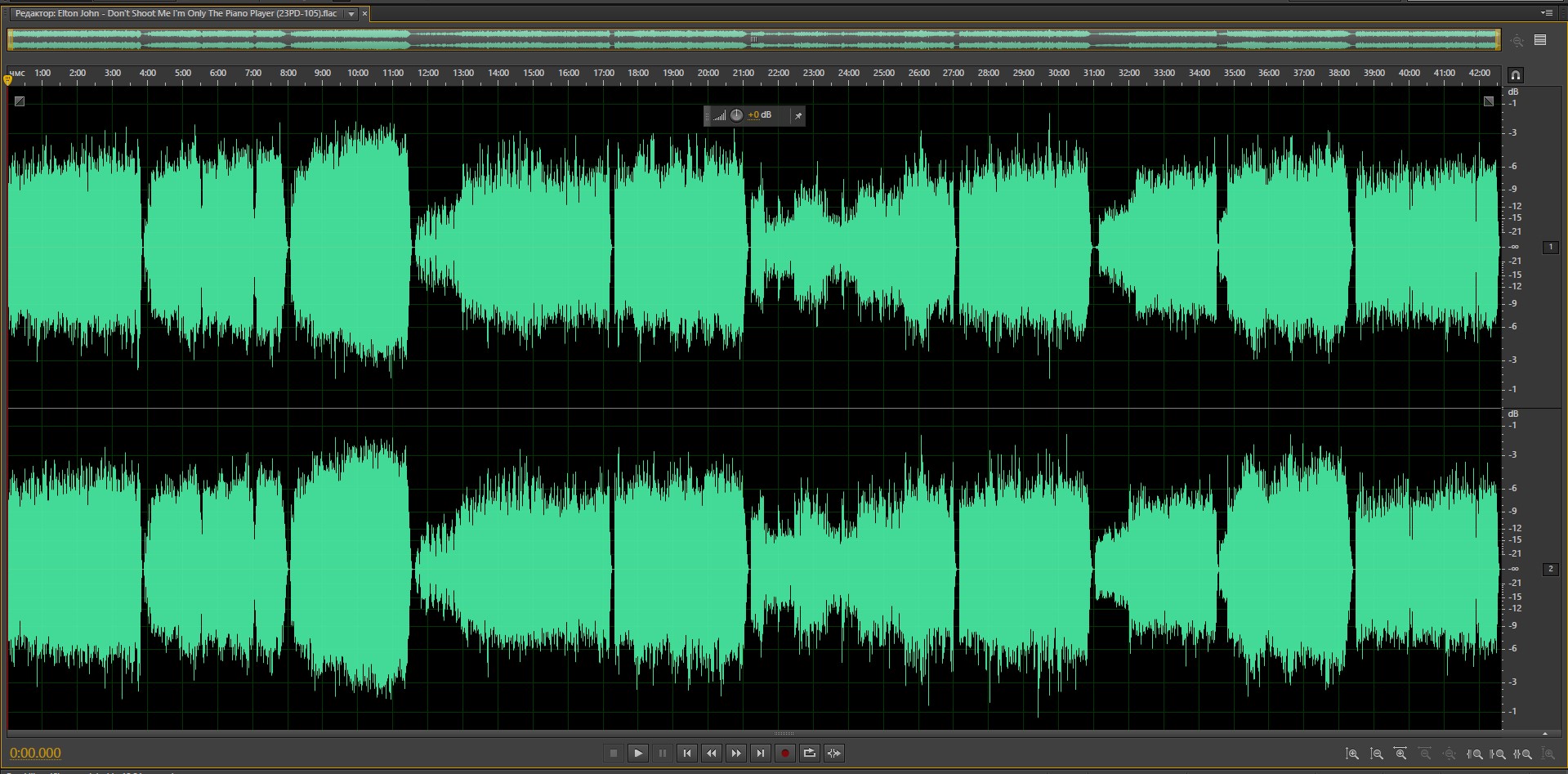Toggle snapping with the magnet icon
This screenshot has height=774, width=1568.
tap(1515, 75)
